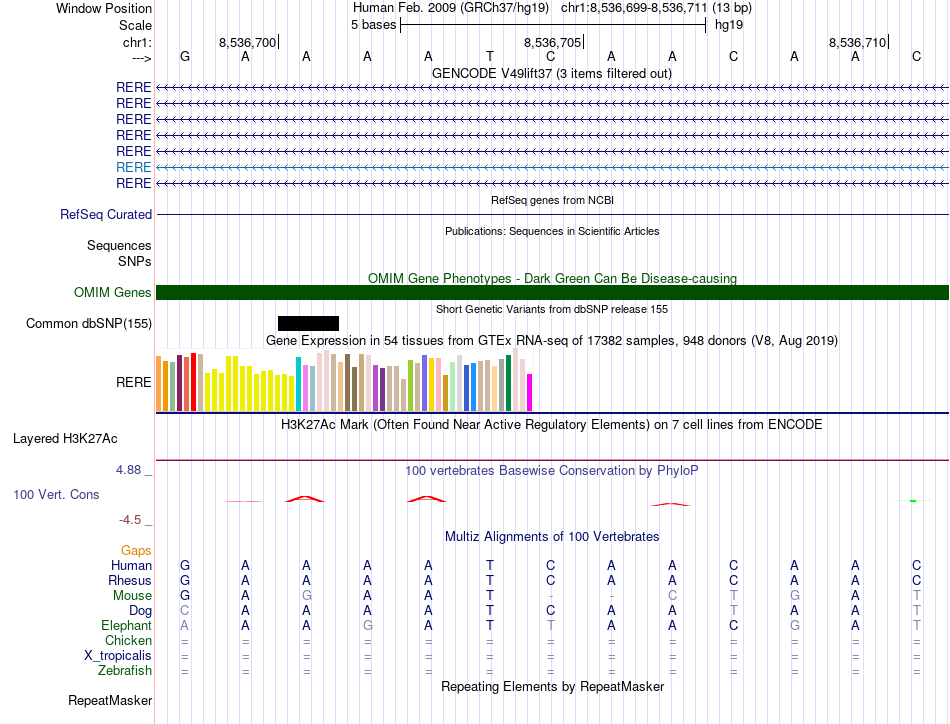Image resolution: width=950 pixels, height=724 pixels.
Task: Click the Layered H3K27Ac label
Action: point(65,439)
